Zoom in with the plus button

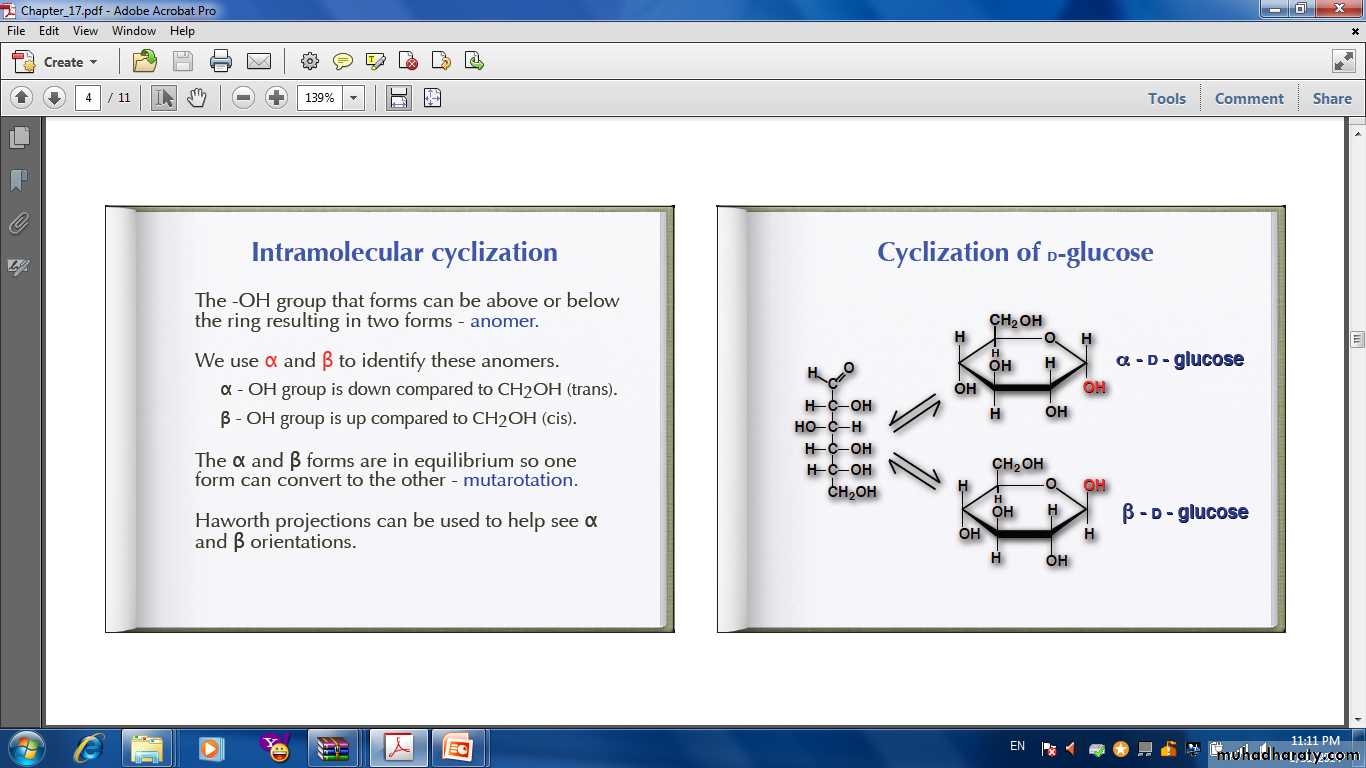pos(277,98)
